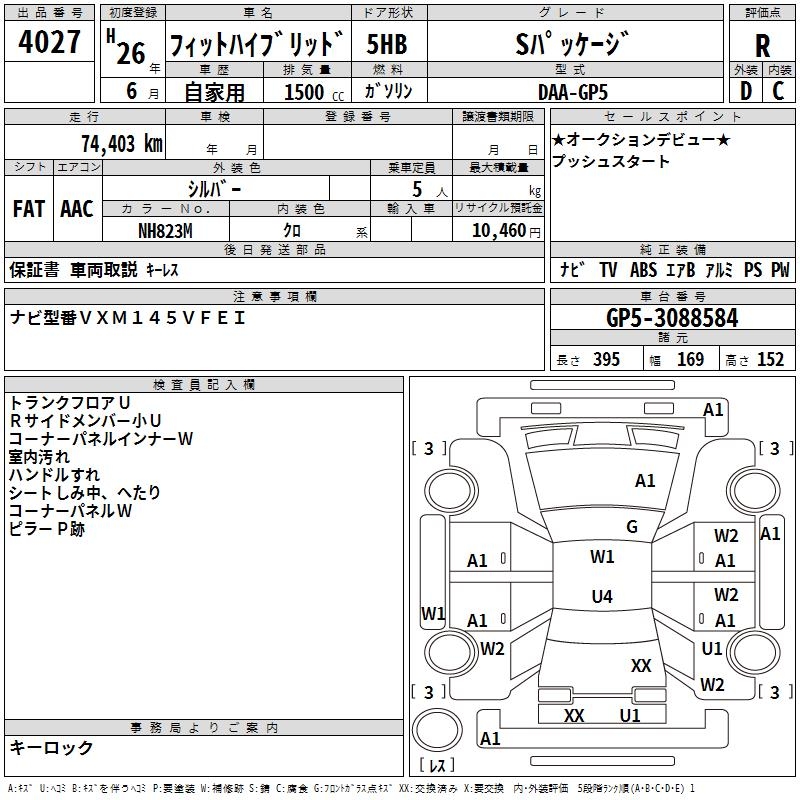Click recycle deposit 10,460 yen
Viewport: 800px width, 800px height.
pyautogui.click(x=506, y=231)
